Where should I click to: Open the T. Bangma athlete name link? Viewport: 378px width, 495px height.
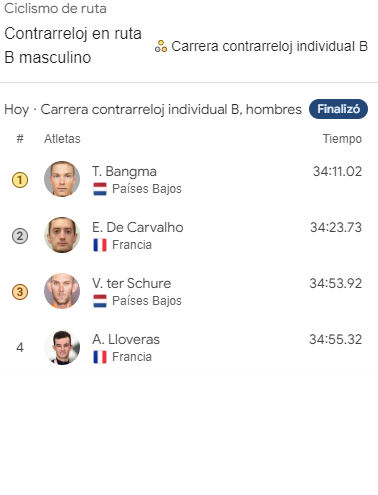pyautogui.click(x=124, y=171)
